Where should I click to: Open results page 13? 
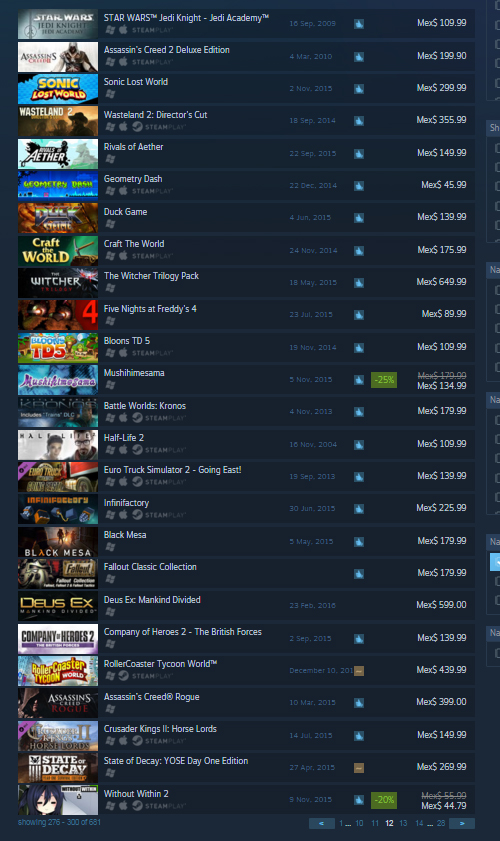point(403,823)
